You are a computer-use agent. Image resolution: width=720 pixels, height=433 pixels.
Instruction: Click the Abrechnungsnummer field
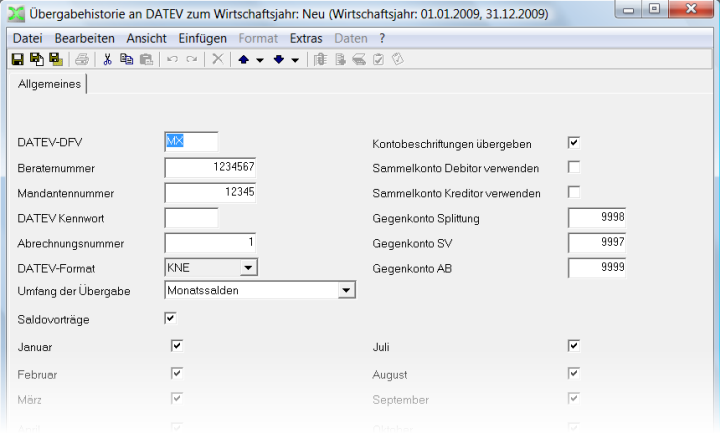(210, 242)
